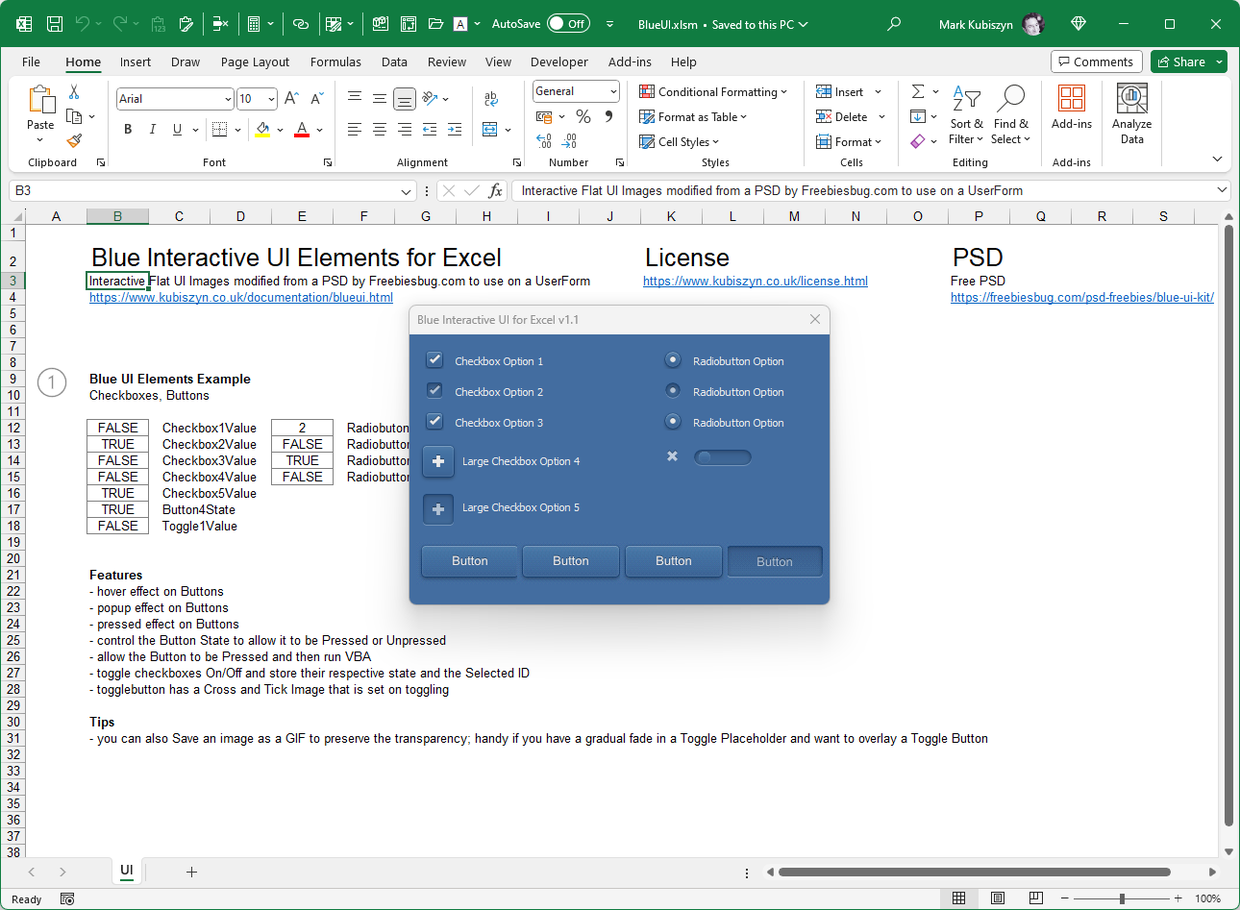
Task: Add a new sheet with plus icon
Action: [x=192, y=872]
